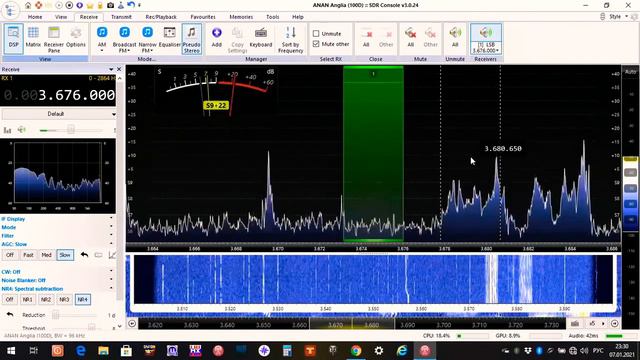The width and height of the screenshot is (640, 360).
Task: Select NR1 noise reduction
Action: tap(27, 299)
